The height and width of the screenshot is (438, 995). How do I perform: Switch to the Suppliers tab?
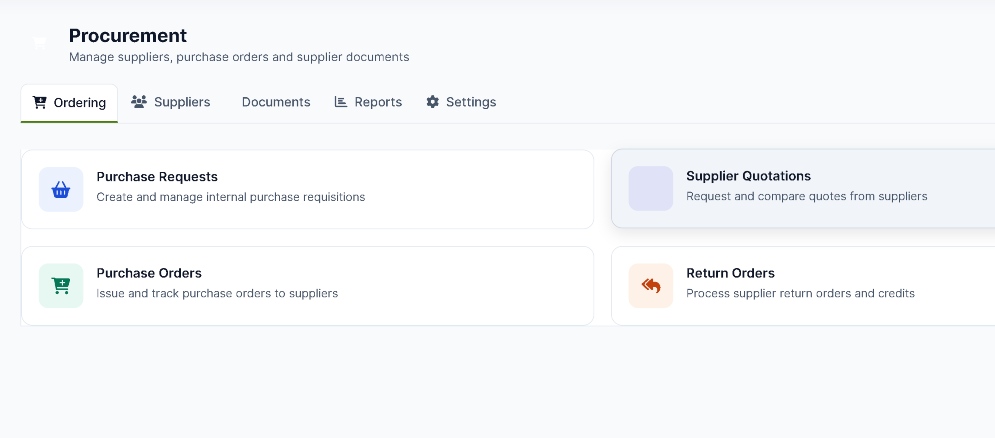point(171,102)
